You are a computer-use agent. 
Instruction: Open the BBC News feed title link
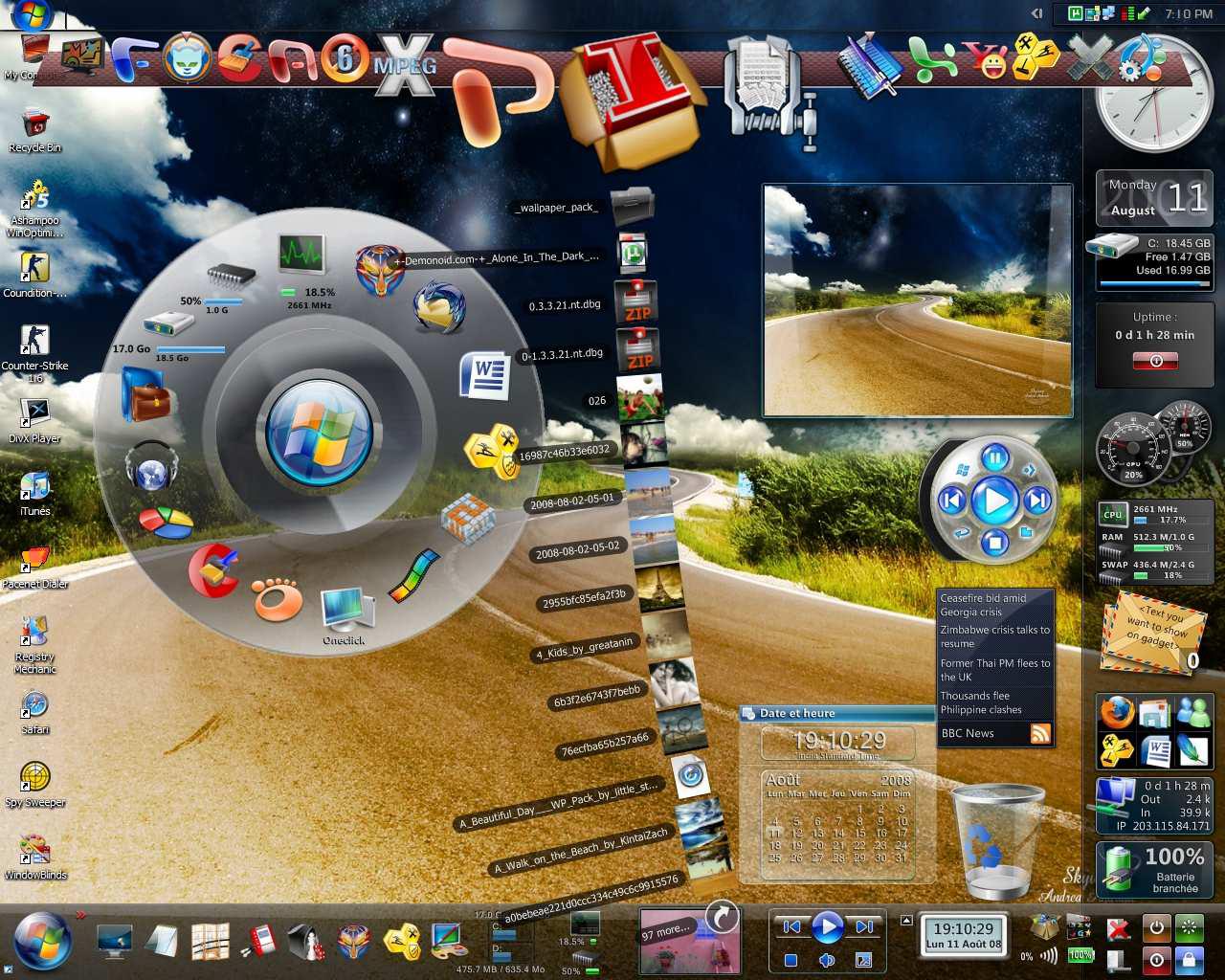pos(968,734)
